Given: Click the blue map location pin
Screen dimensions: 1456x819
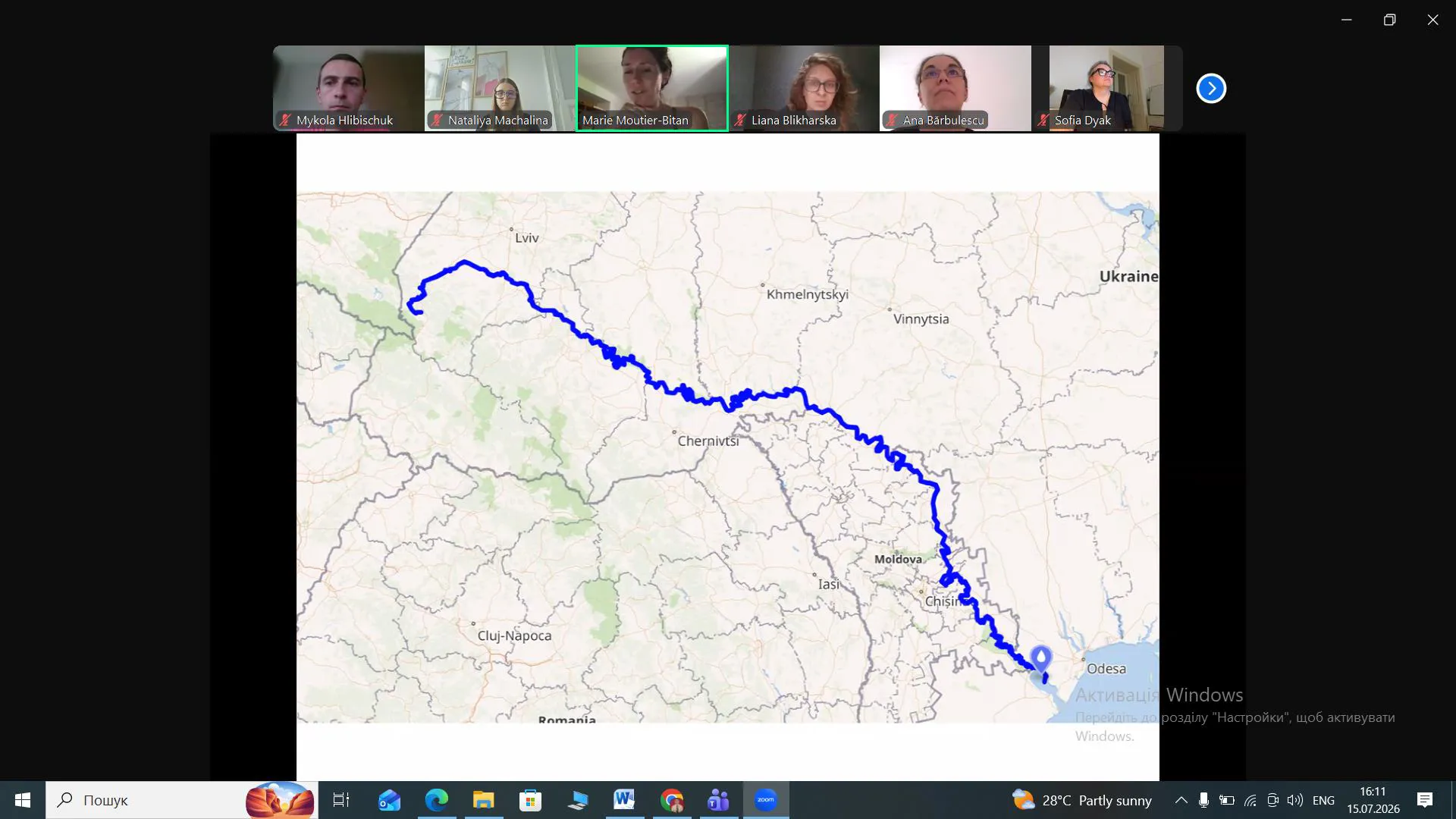Looking at the screenshot, I should [1041, 658].
